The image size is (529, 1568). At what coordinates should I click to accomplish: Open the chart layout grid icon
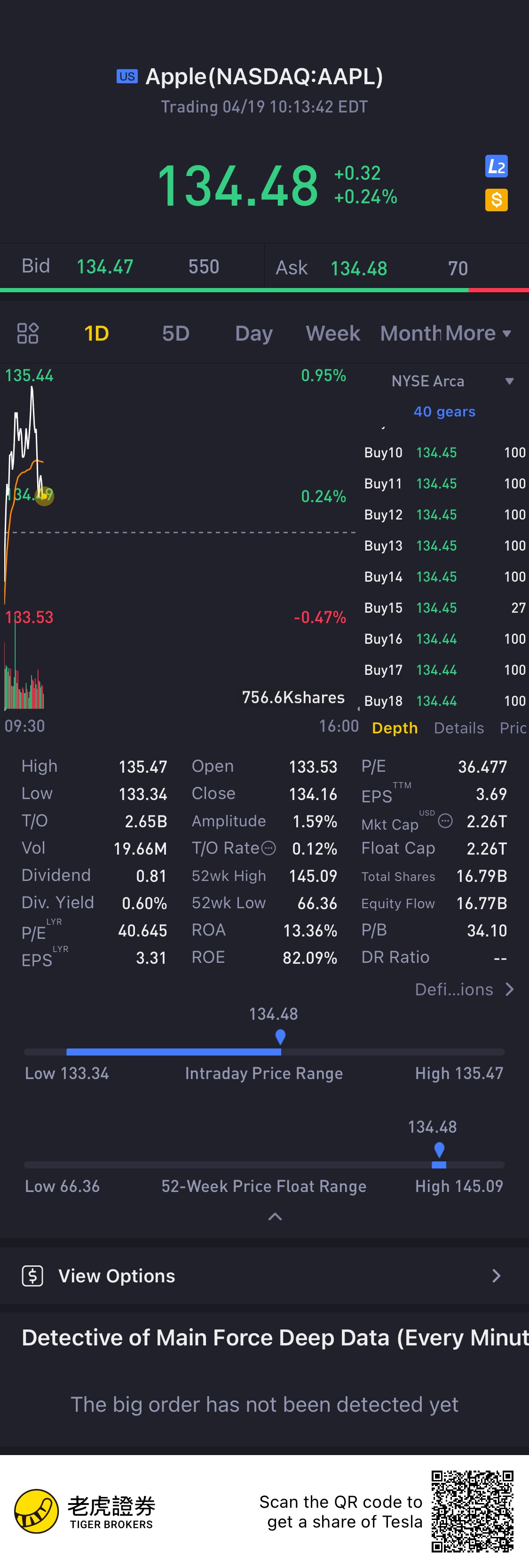click(x=28, y=333)
